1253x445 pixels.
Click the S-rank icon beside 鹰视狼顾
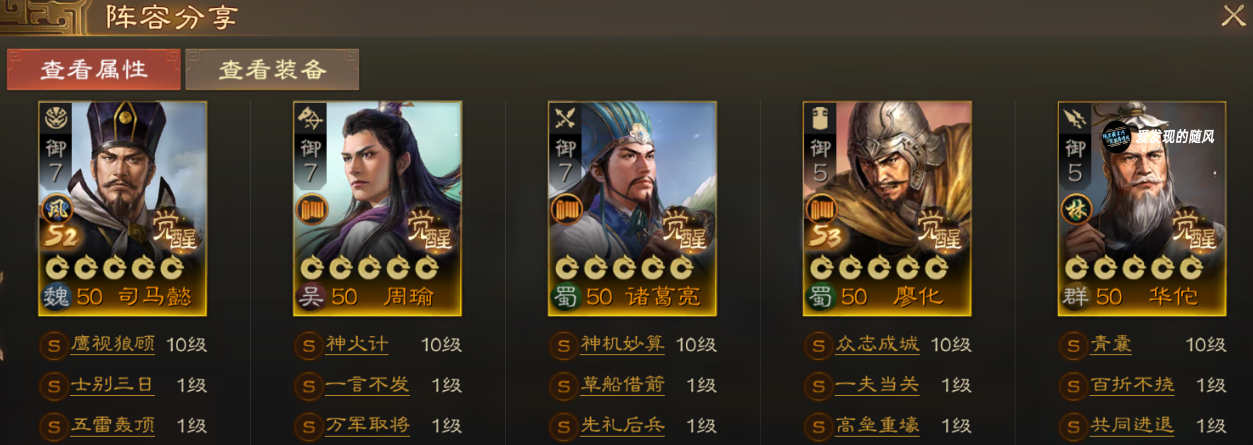pos(54,345)
